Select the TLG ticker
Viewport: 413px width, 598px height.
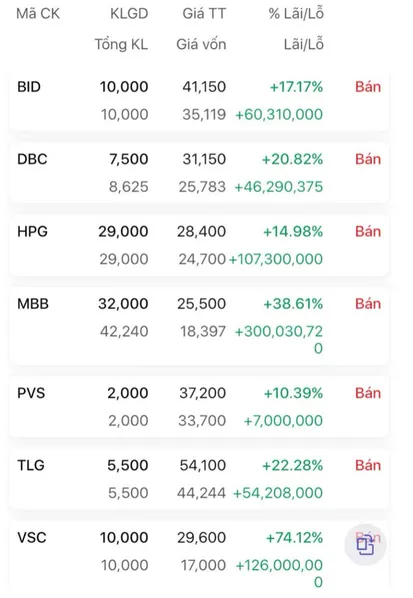[x=31, y=465]
